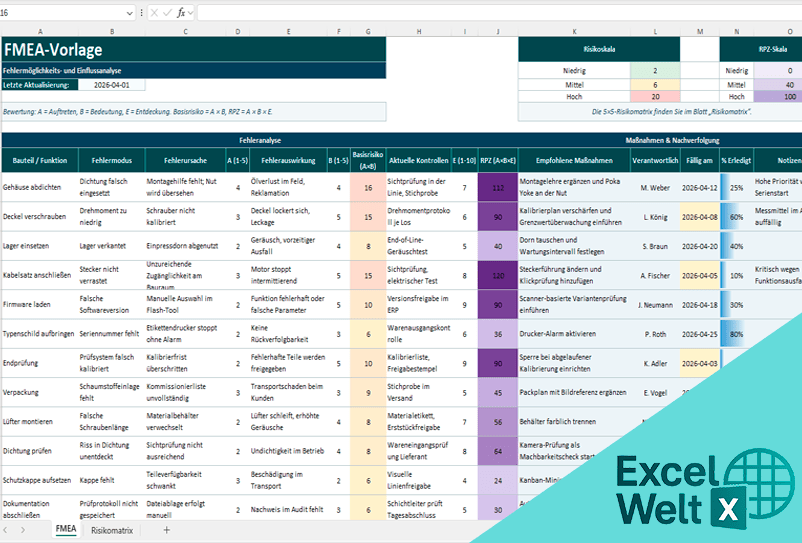Click the red Hoch risk value 20
The height and width of the screenshot is (543, 802).
coord(655,97)
